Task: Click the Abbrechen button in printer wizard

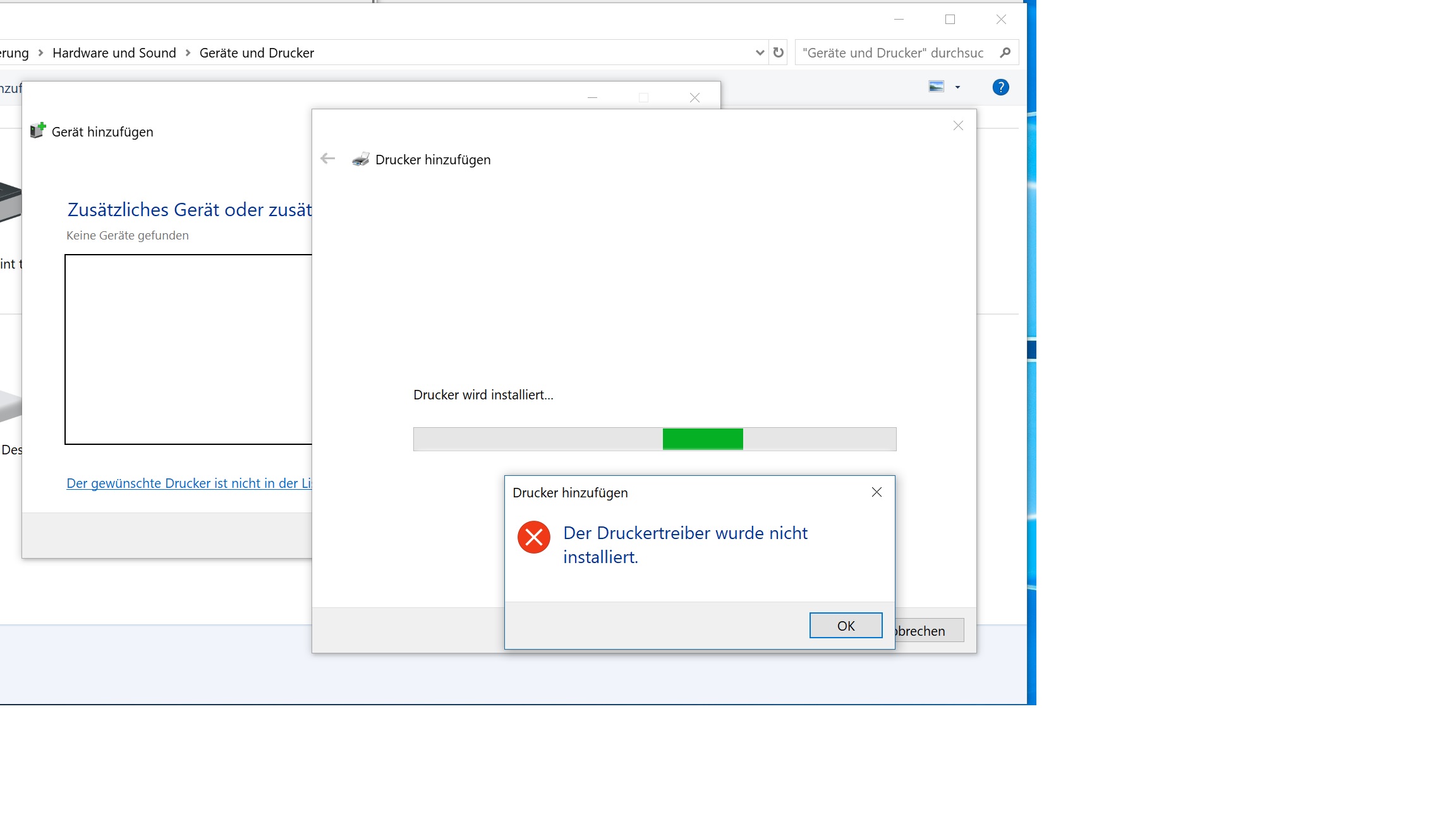Action: (929, 631)
